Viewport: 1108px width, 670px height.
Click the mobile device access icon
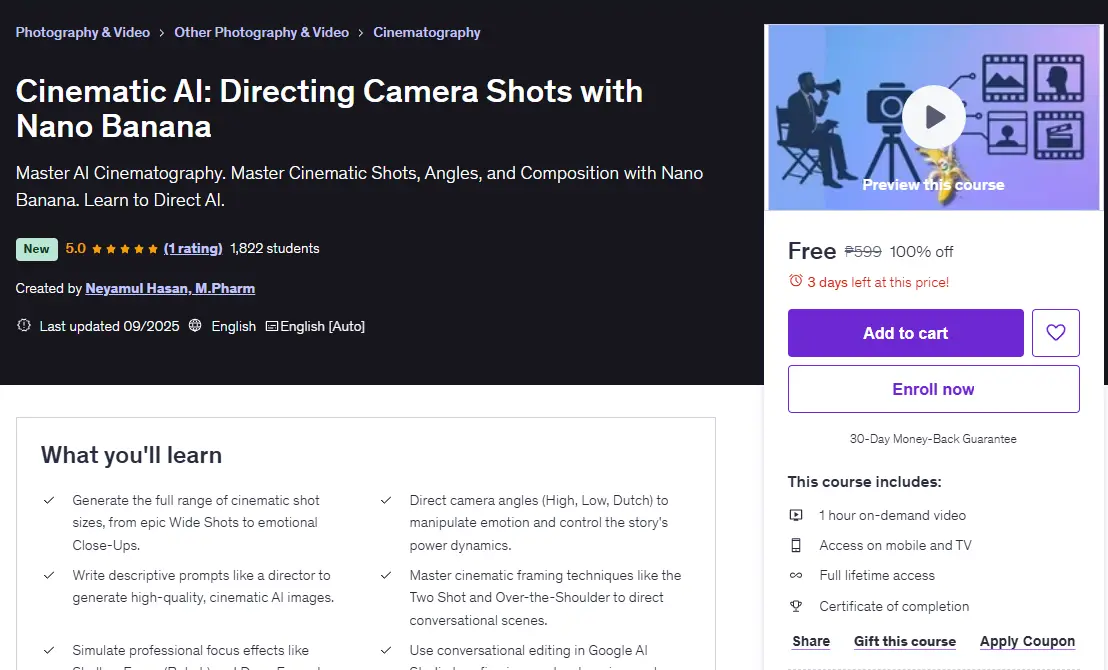pyautogui.click(x=796, y=545)
